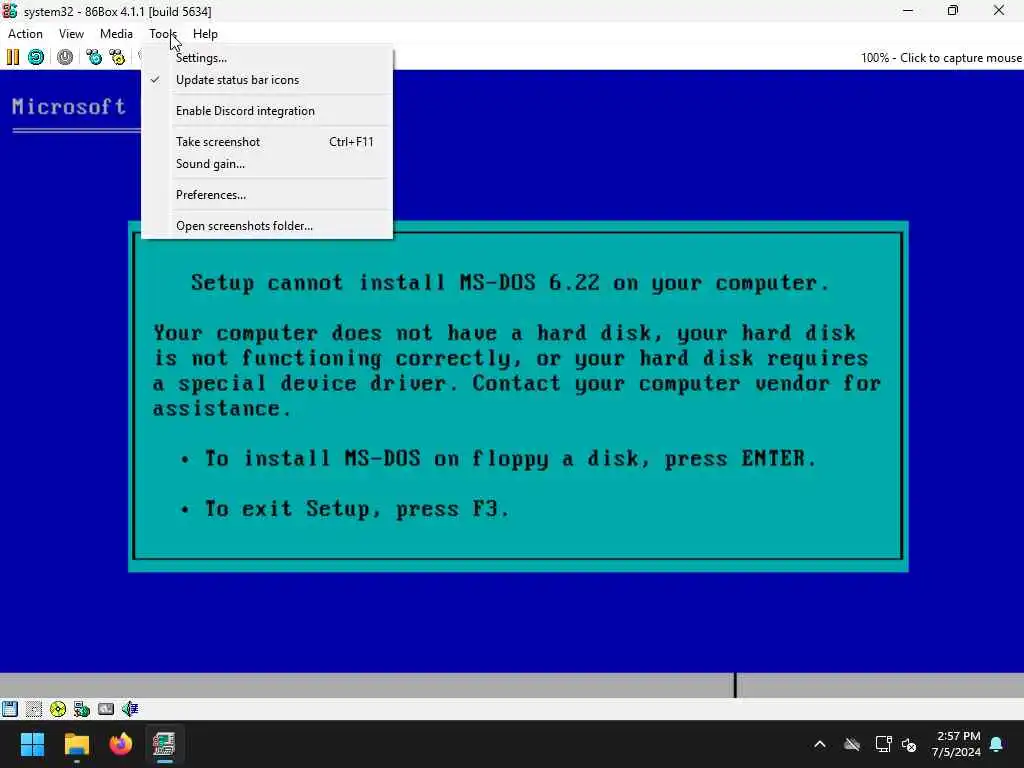Restore down the 86Box window
Viewport: 1024px width, 768px height.
(953, 11)
